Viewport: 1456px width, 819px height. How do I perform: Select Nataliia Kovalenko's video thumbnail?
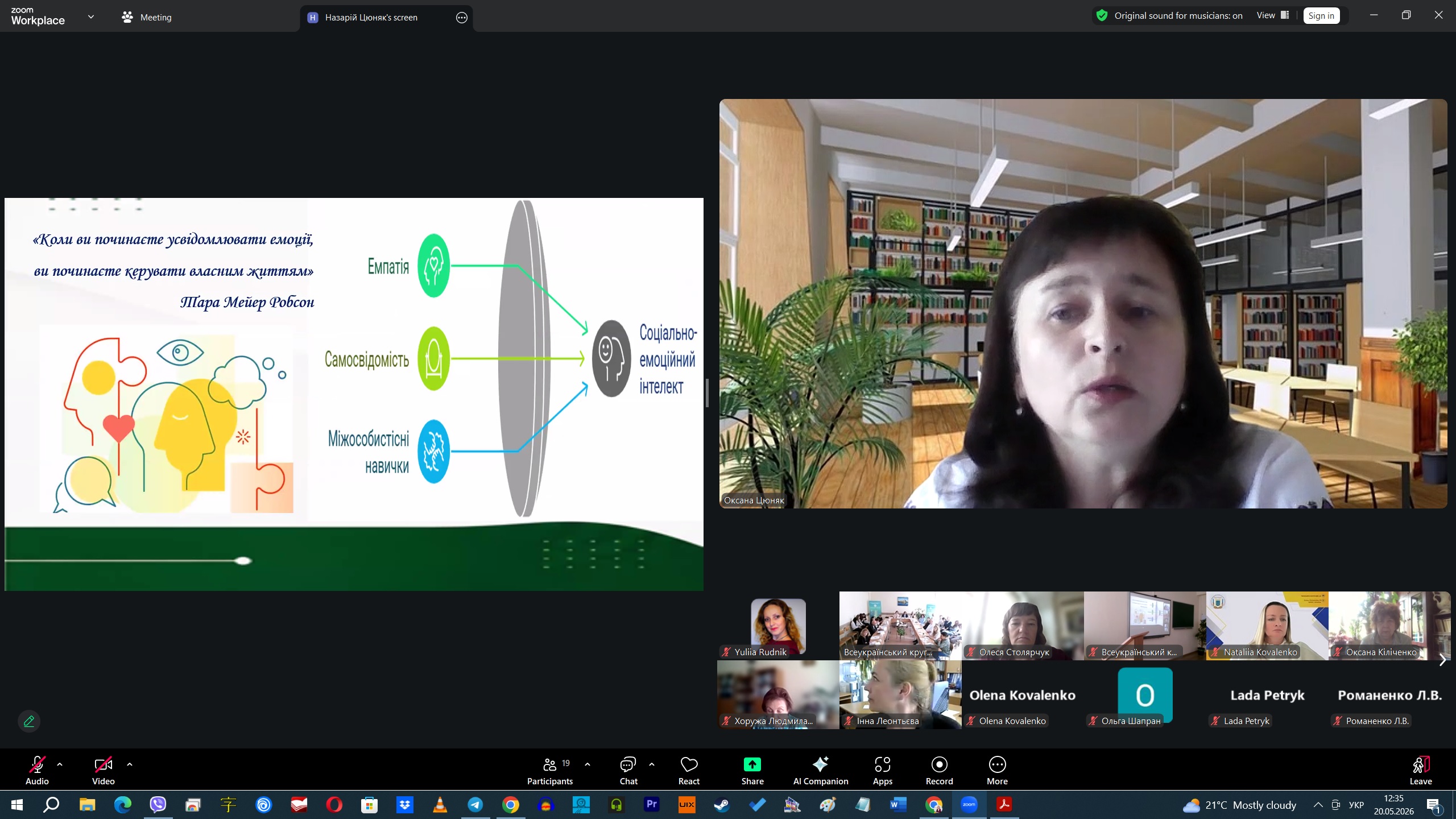(x=1267, y=626)
